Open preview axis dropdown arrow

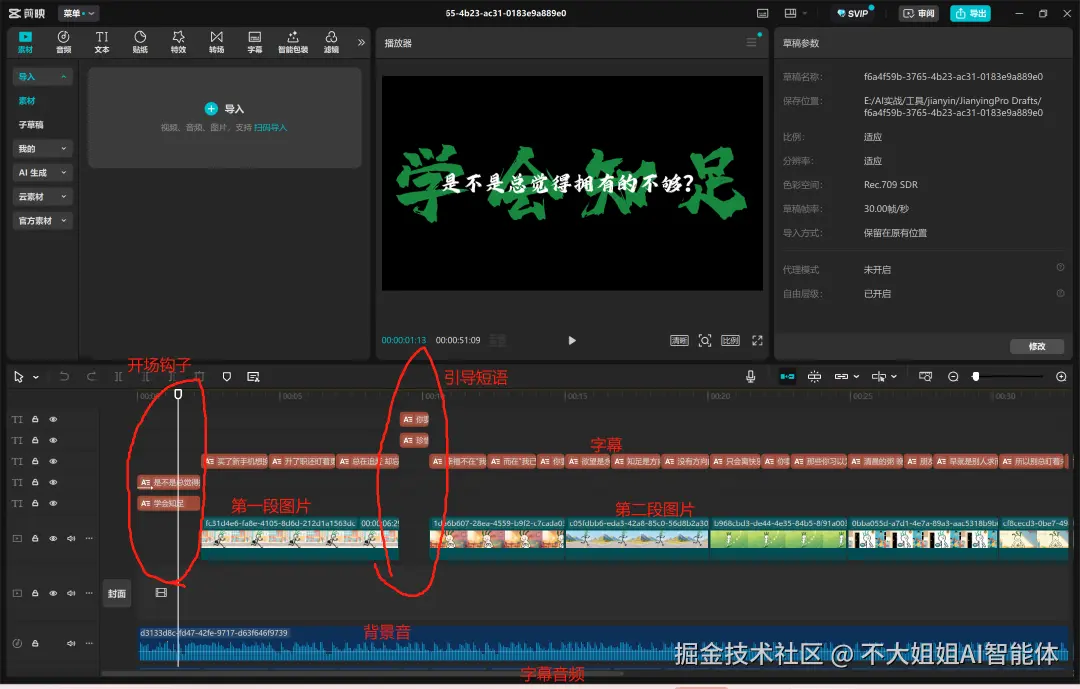tap(894, 377)
